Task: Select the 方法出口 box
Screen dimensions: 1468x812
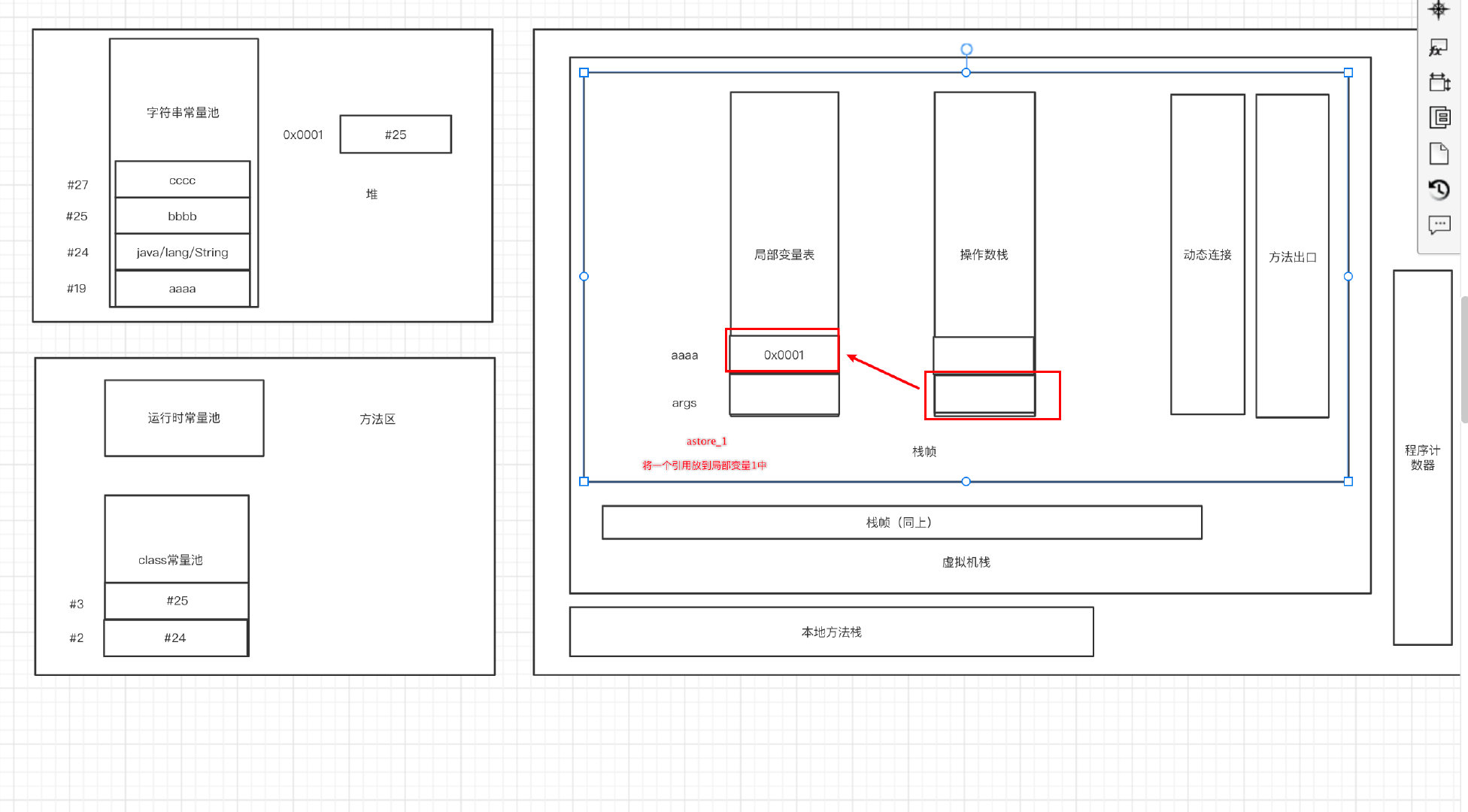Action: (x=1293, y=256)
